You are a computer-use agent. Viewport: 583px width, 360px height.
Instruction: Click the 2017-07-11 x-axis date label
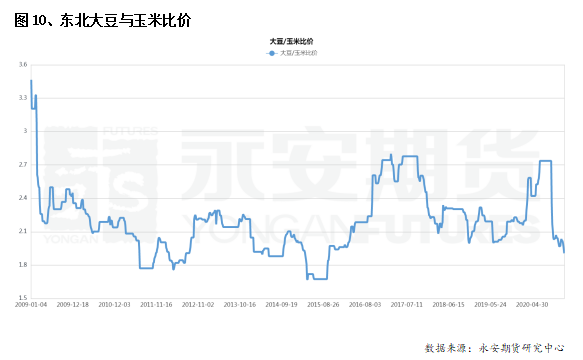point(406,304)
